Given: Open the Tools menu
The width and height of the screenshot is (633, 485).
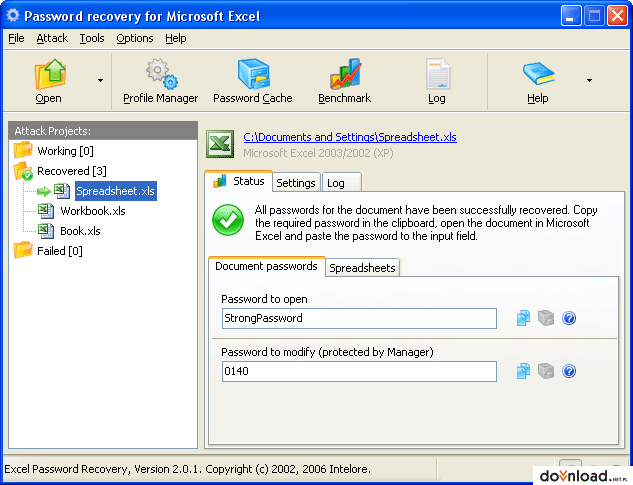Looking at the screenshot, I should coord(92,38).
